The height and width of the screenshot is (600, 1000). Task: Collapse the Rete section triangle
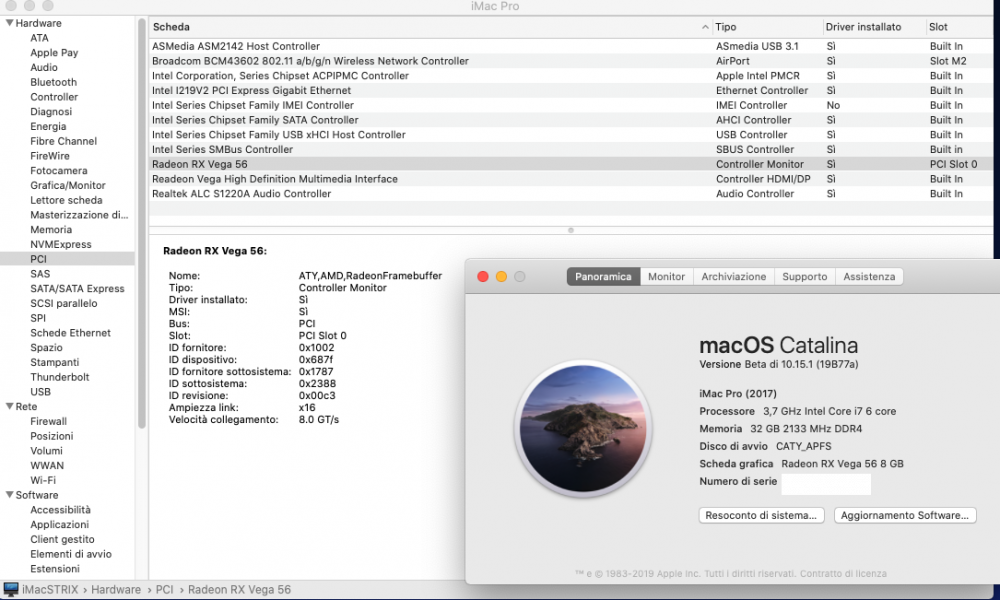point(10,406)
